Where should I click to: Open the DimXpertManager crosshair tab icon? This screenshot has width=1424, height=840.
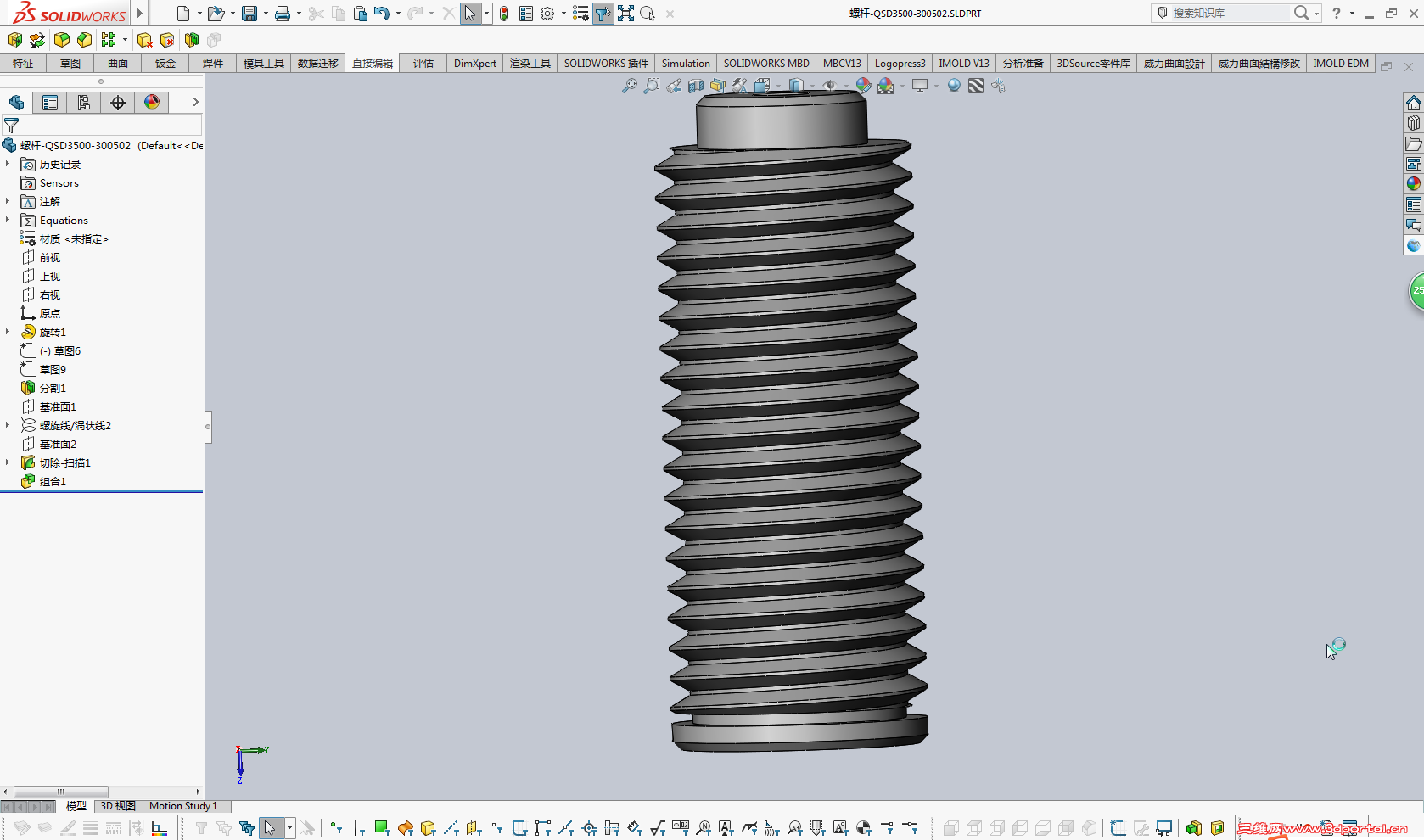point(118,103)
